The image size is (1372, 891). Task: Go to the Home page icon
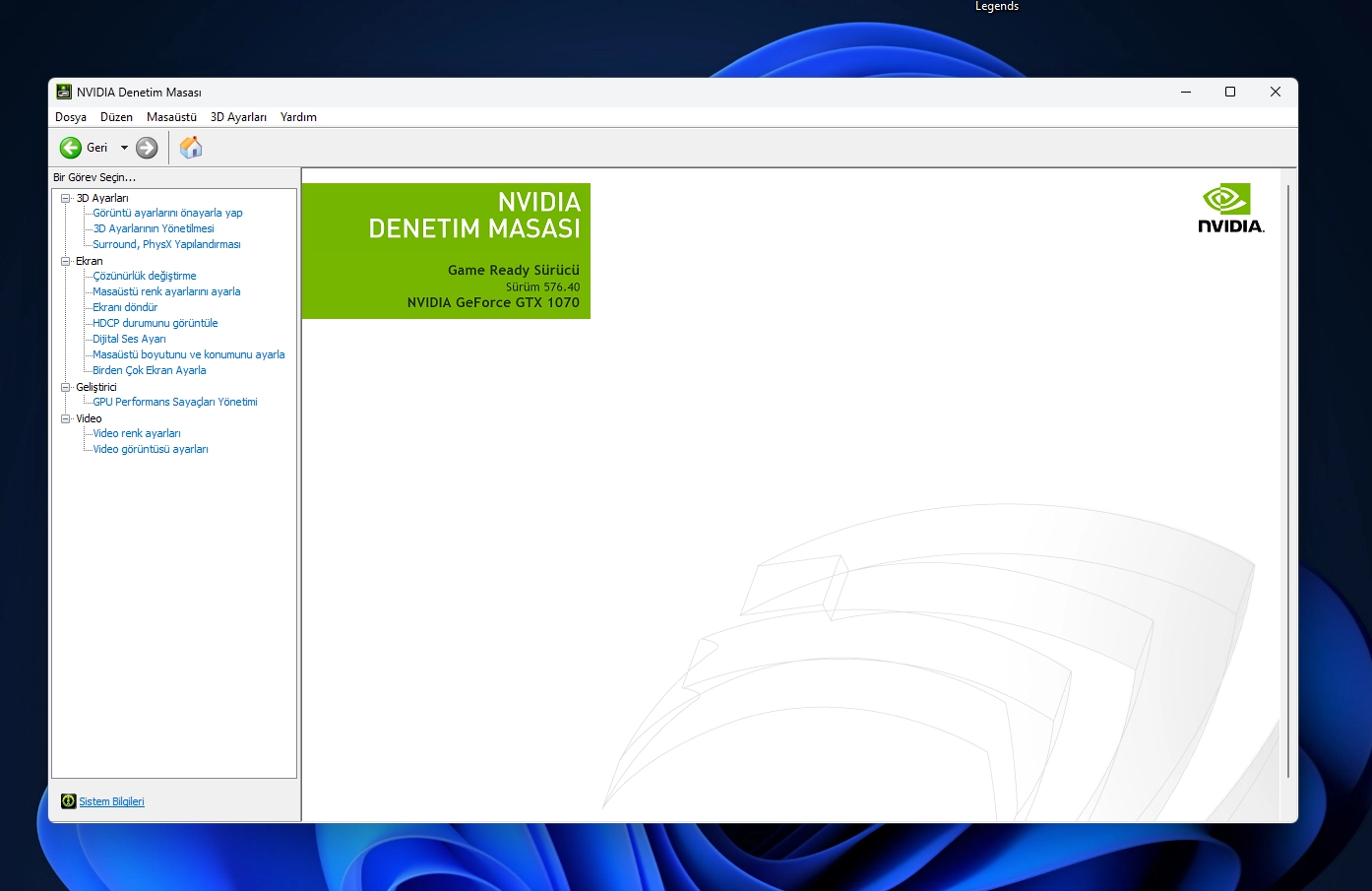coord(191,148)
